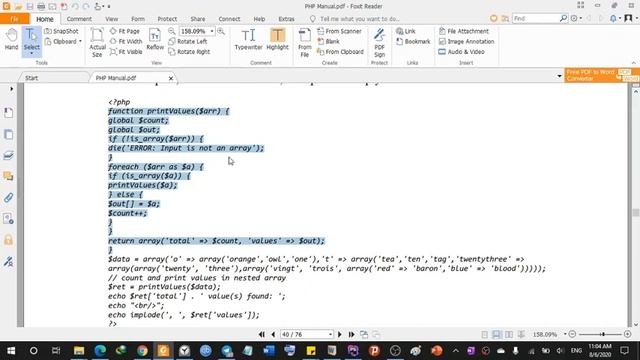Enable continuous page view mode

(x=496, y=334)
